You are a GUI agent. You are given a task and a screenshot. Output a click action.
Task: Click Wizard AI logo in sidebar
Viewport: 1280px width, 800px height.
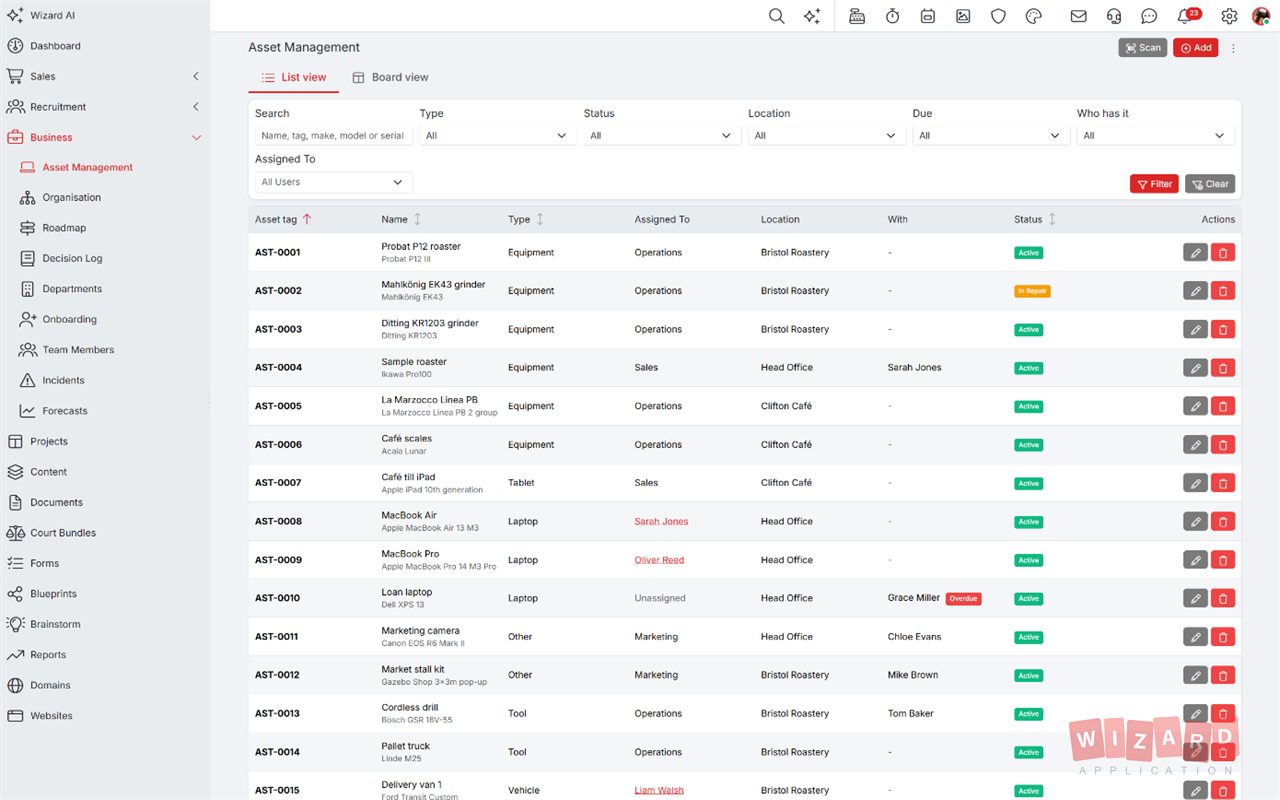[x=41, y=16]
